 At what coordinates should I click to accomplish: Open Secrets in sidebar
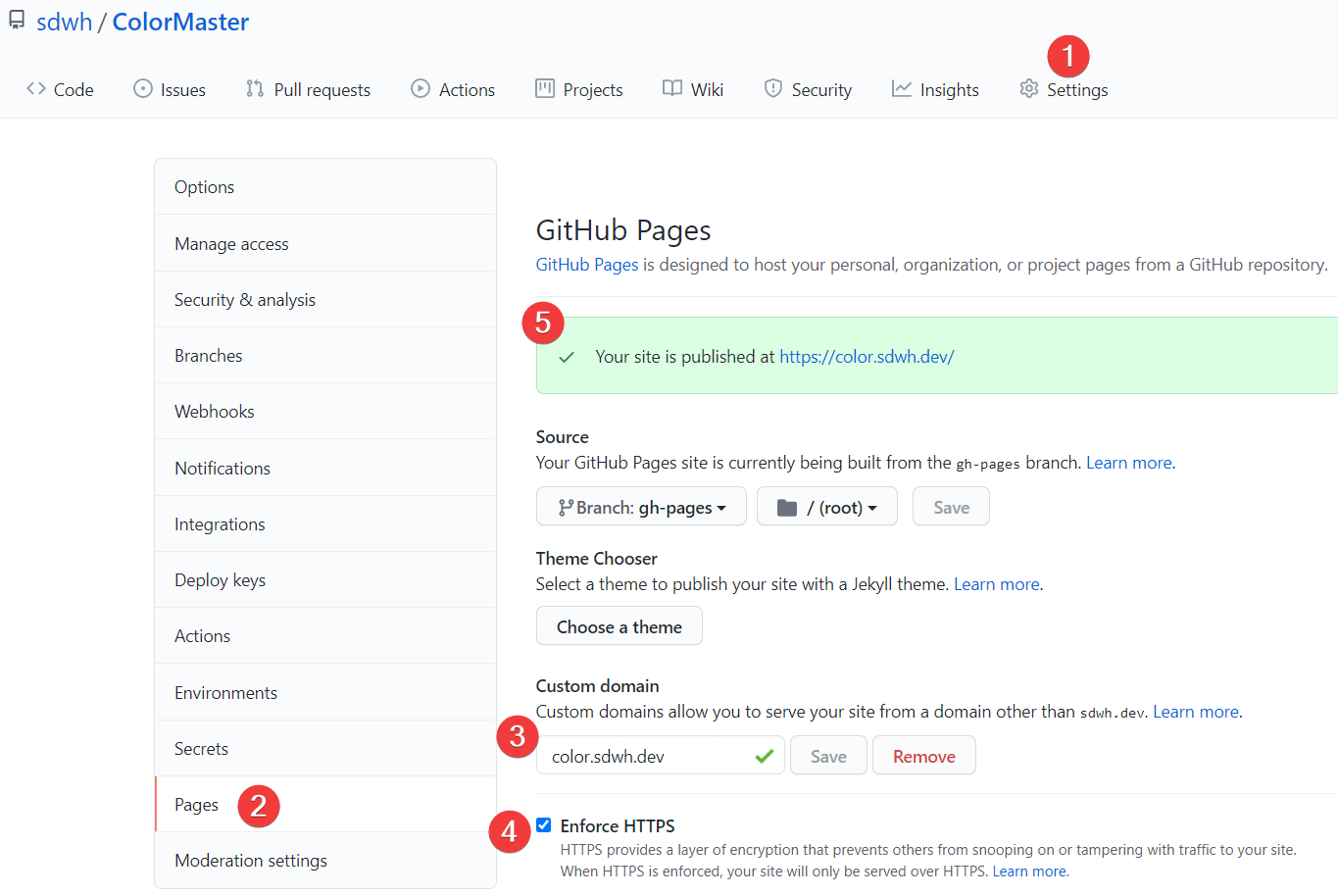click(x=325, y=748)
